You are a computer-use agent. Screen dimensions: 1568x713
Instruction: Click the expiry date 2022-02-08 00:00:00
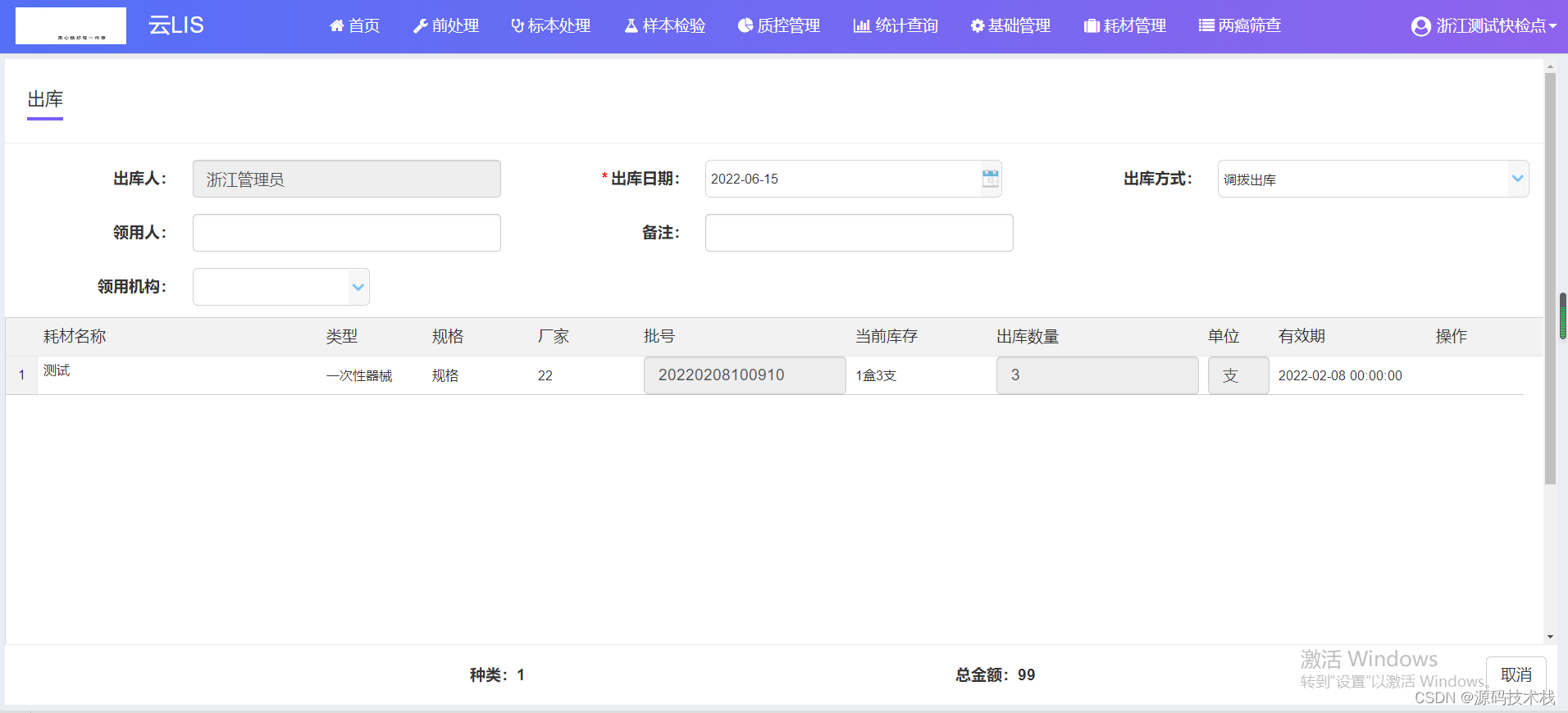[x=1340, y=375]
